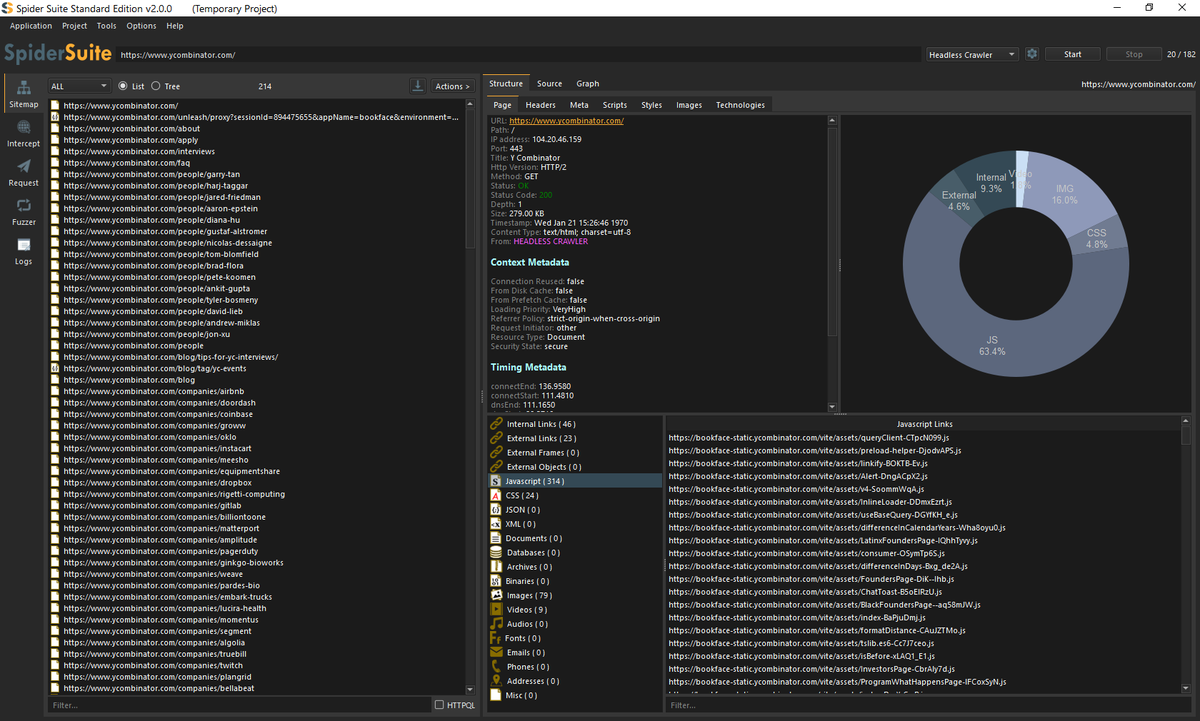Click the Start crawl button
This screenshot has height=721, width=1200.
tap(1073, 54)
